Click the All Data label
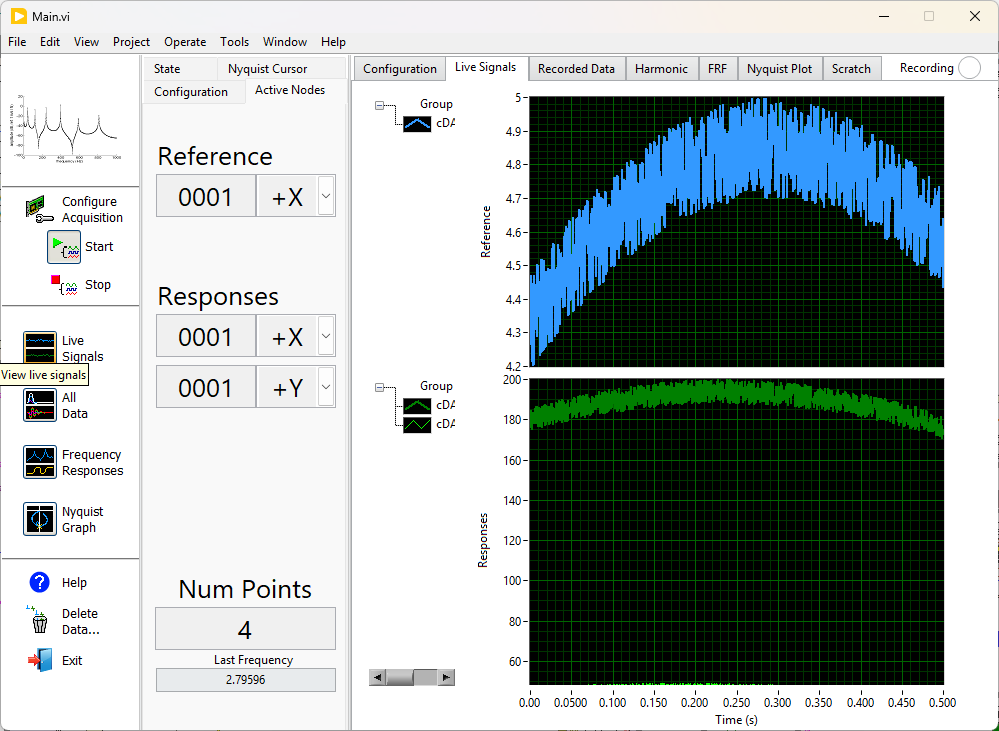The width and height of the screenshot is (999, 731). tap(75, 405)
